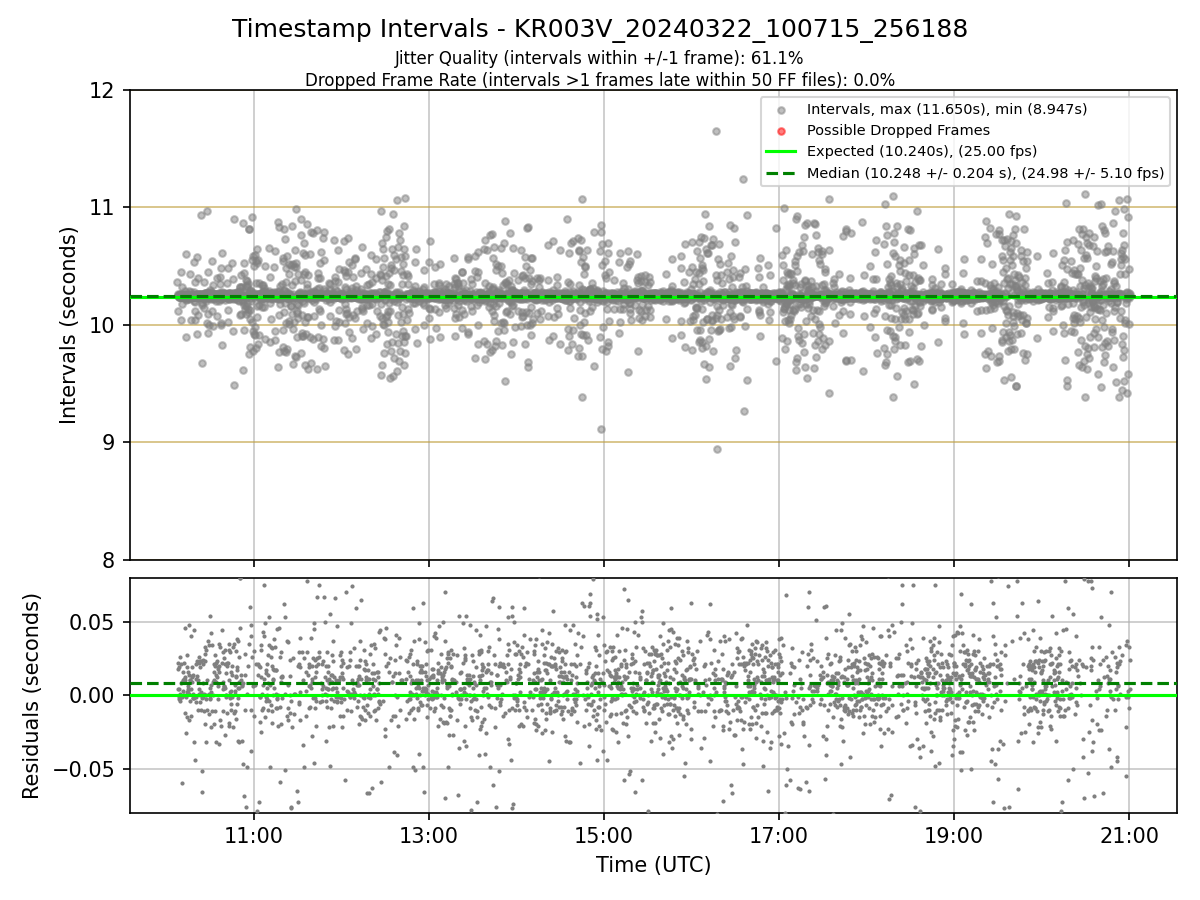Click the Expected (10.240s), (25.00 fps) legend label

pyautogui.click(x=921, y=151)
